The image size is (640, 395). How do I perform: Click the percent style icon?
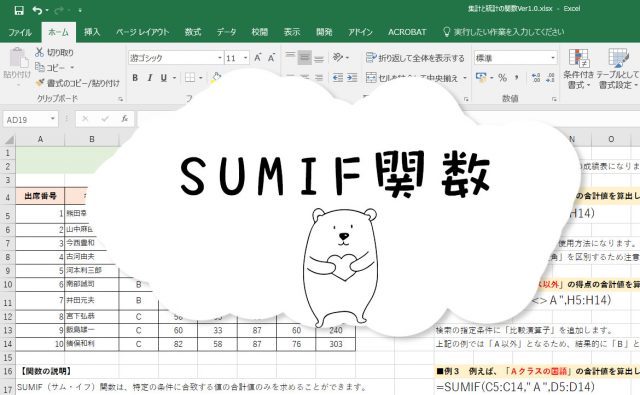point(503,78)
